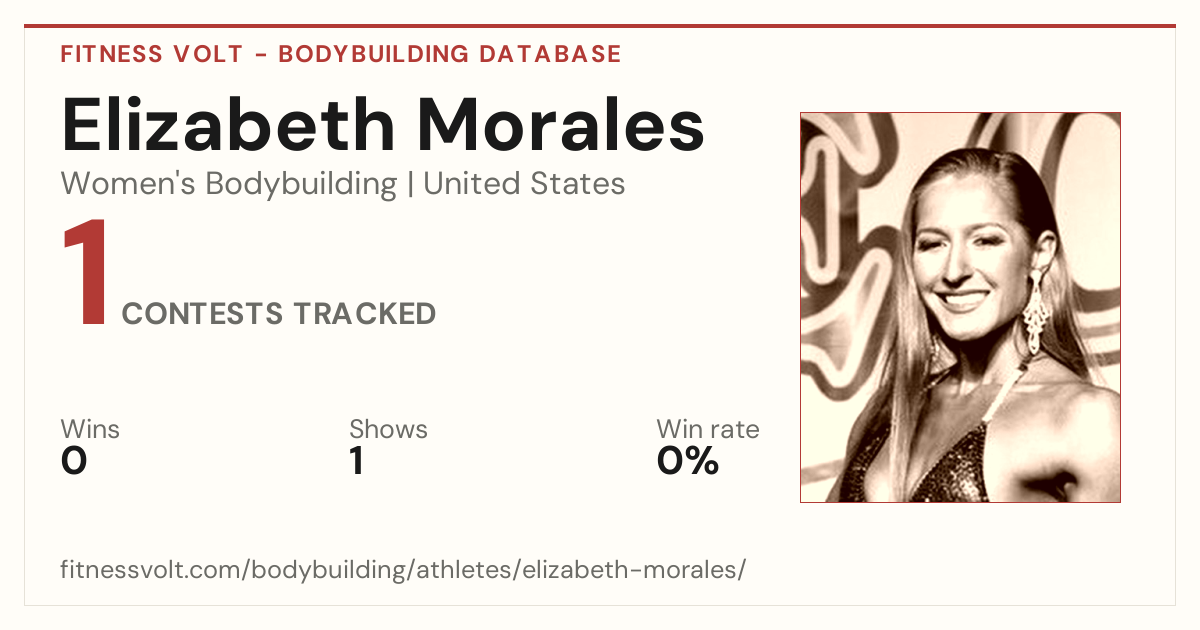Click the pipe separator before United States

coord(410,185)
